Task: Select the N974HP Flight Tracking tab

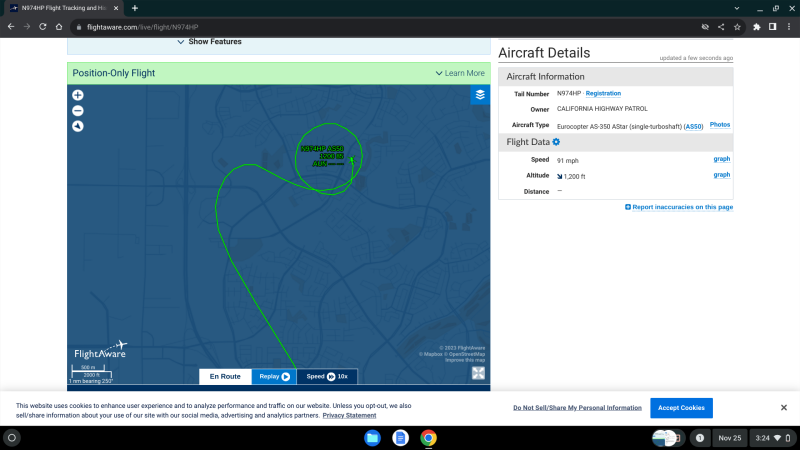Action: (x=64, y=8)
